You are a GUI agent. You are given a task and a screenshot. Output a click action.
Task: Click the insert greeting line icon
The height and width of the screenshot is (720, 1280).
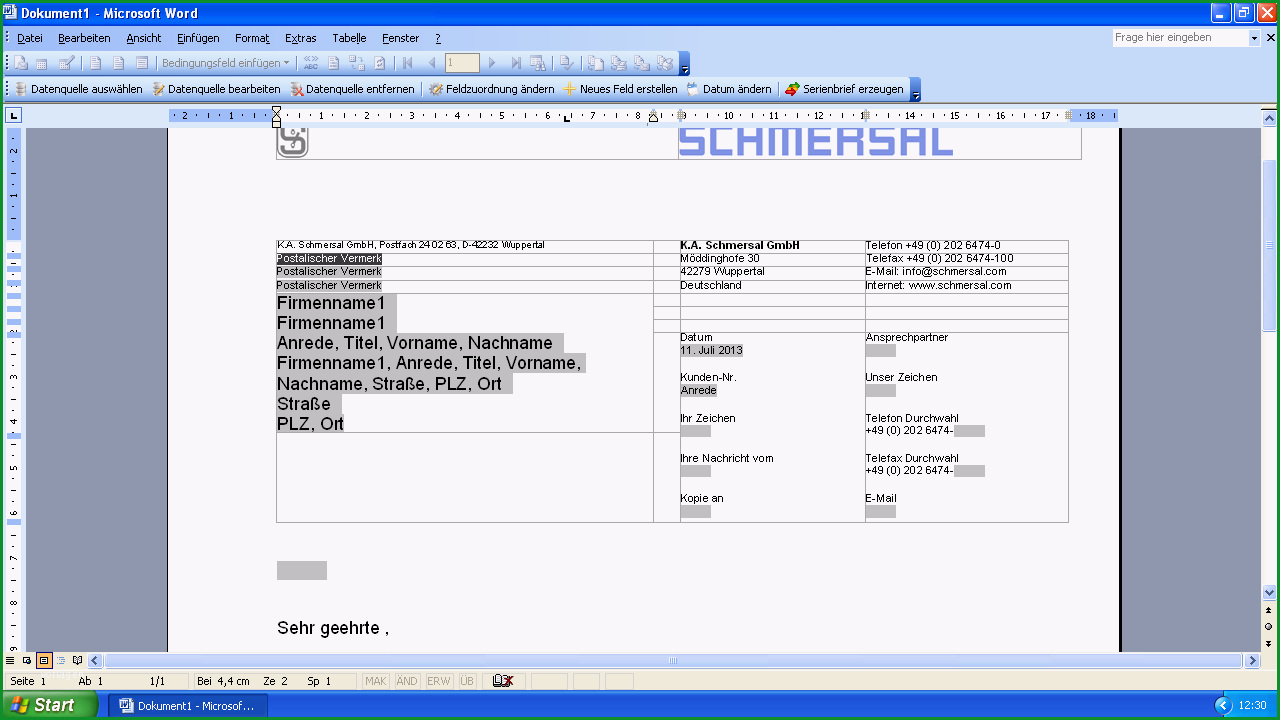click(x=119, y=63)
